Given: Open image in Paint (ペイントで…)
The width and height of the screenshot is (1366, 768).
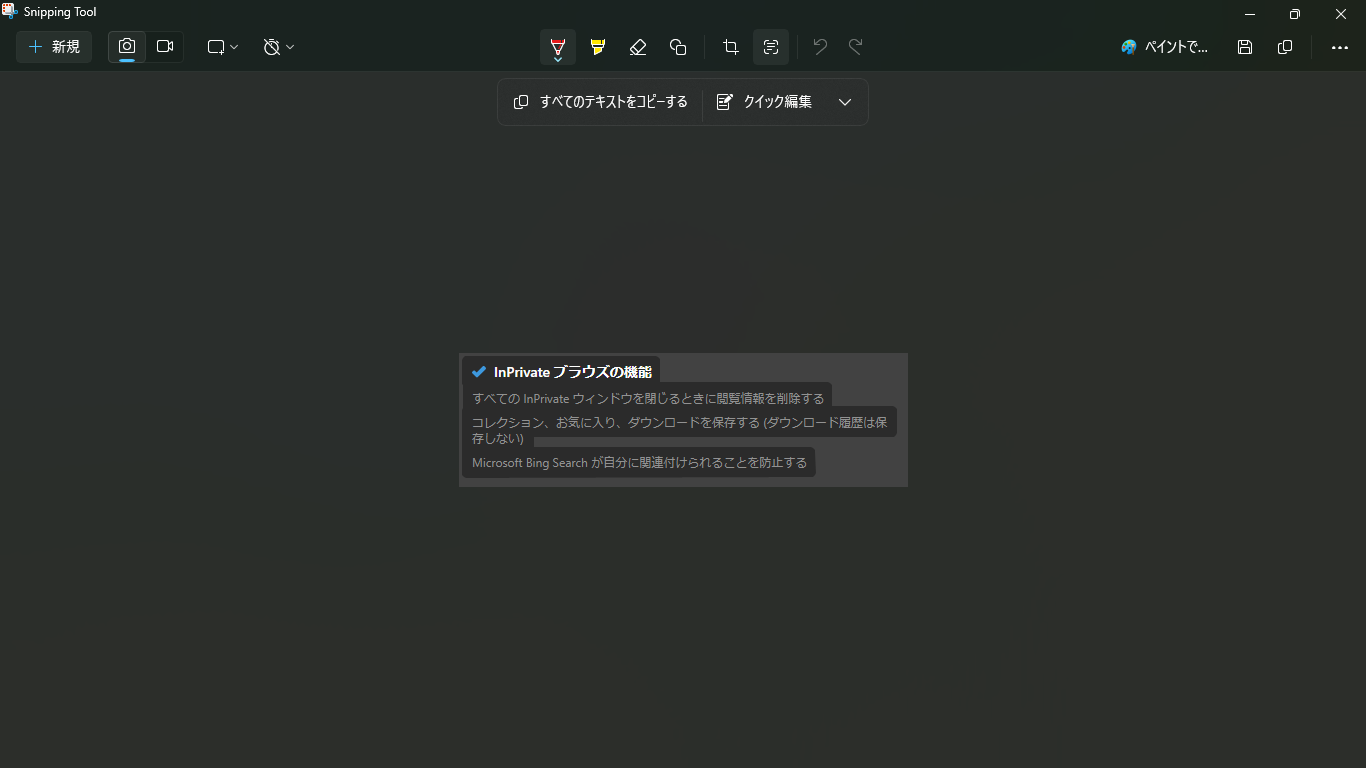Looking at the screenshot, I should point(1165,47).
